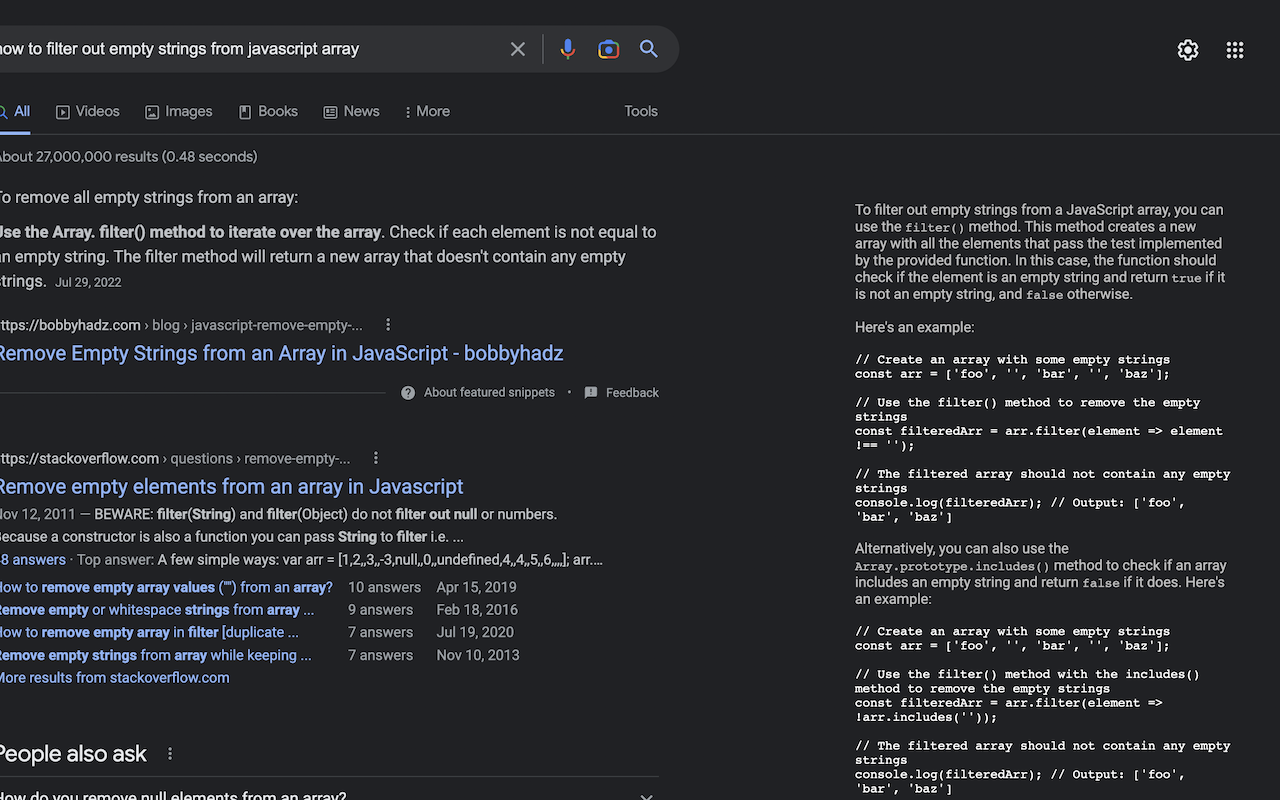This screenshot has width=1280, height=800.
Task: Switch to the All results tab
Action: click(15, 112)
